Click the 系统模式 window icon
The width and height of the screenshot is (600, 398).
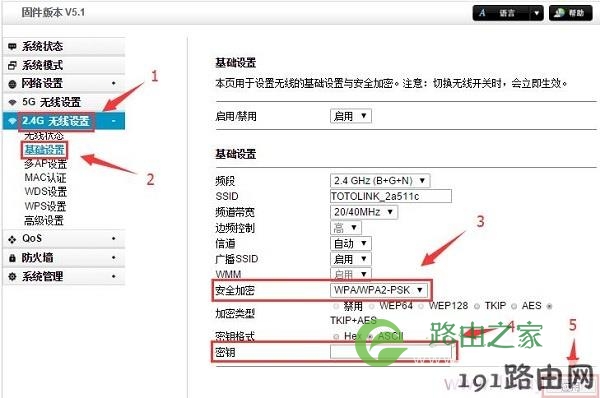point(12,65)
